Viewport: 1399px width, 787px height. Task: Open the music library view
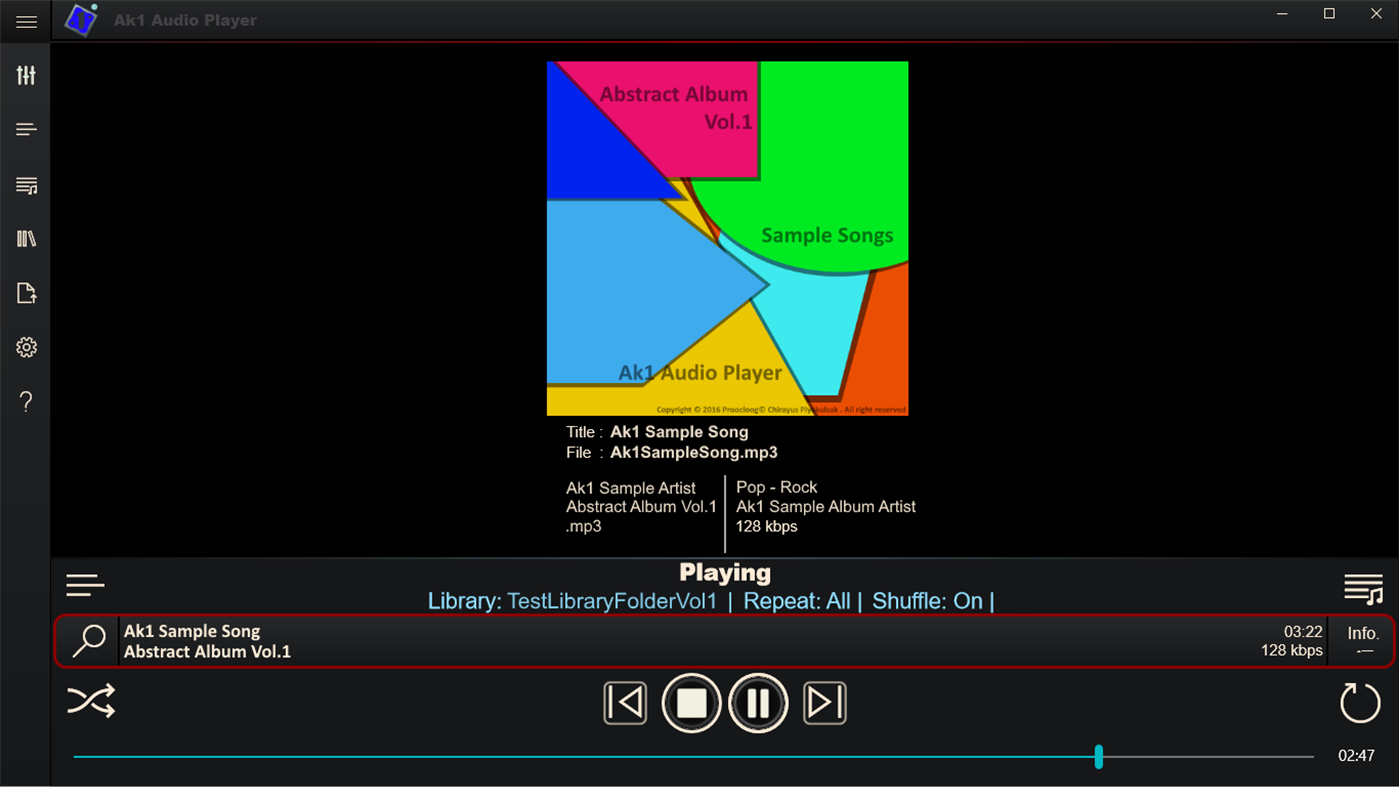coord(25,238)
